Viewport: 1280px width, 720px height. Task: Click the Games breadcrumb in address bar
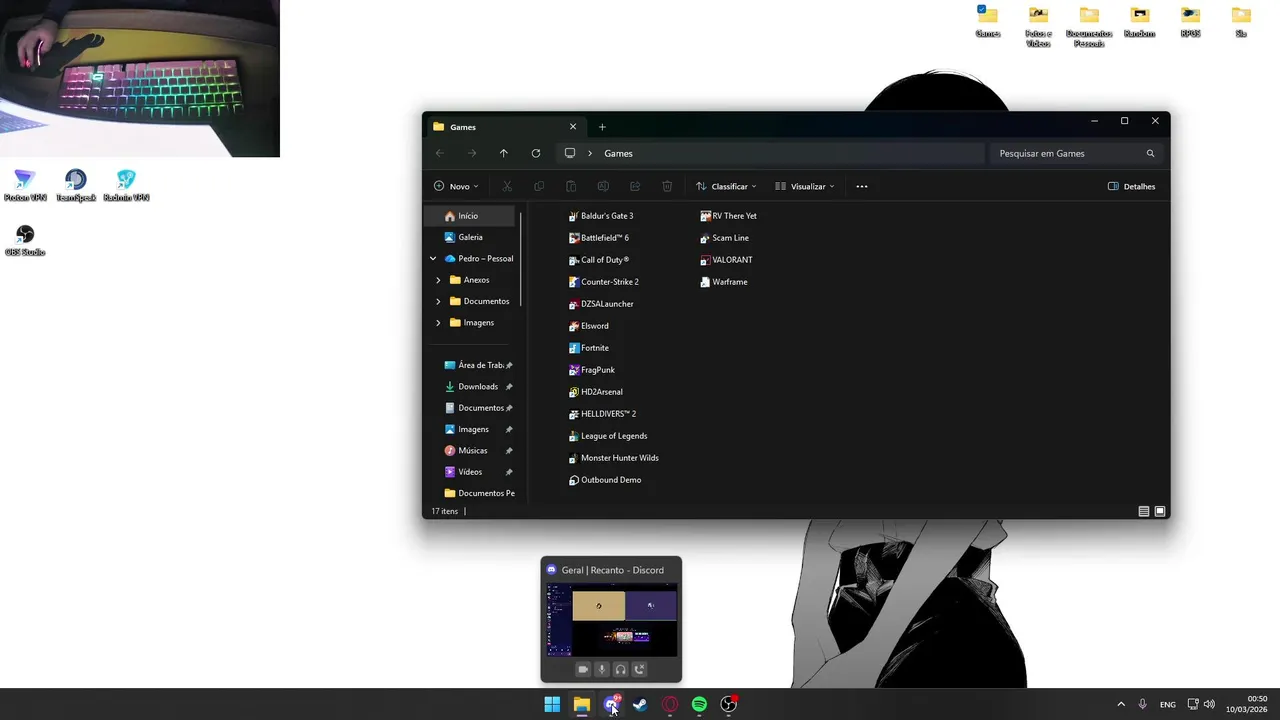pyautogui.click(x=618, y=153)
